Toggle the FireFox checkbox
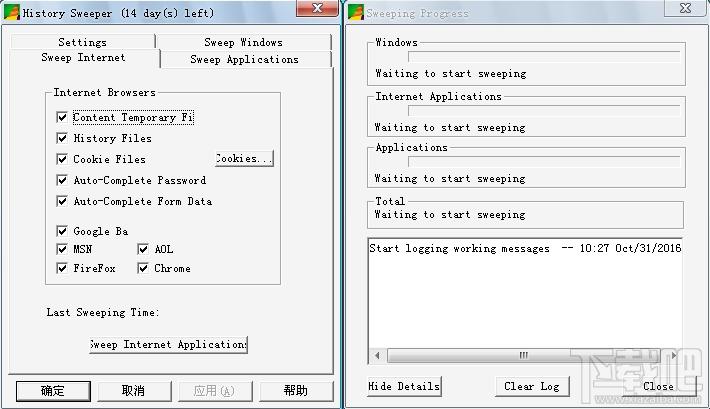Screen dimensions: 710x409 tap(62, 268)
